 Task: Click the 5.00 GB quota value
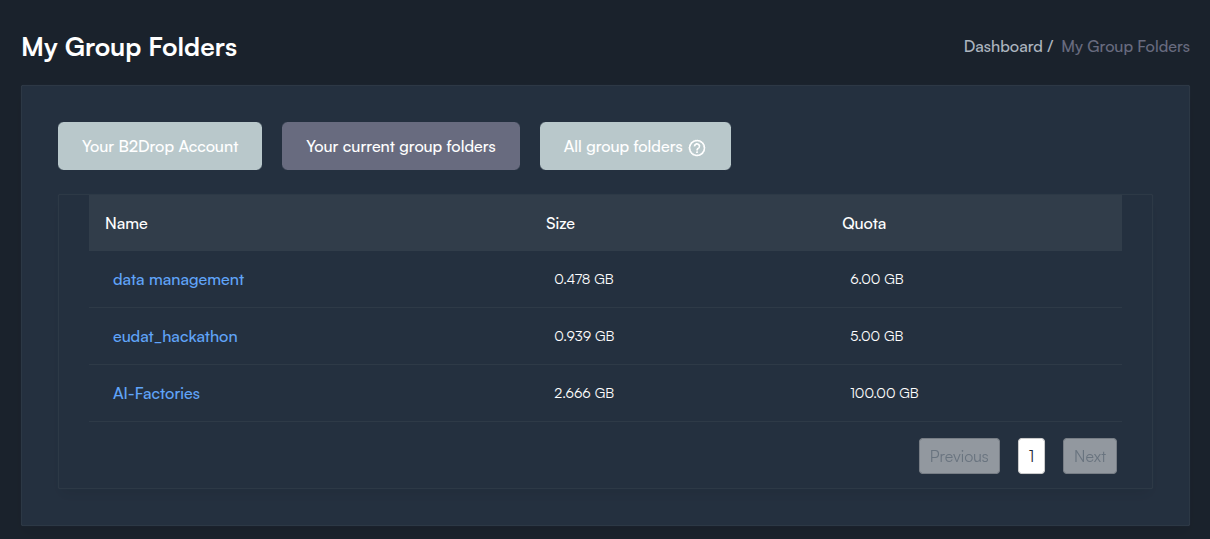(x=876, y=337)
